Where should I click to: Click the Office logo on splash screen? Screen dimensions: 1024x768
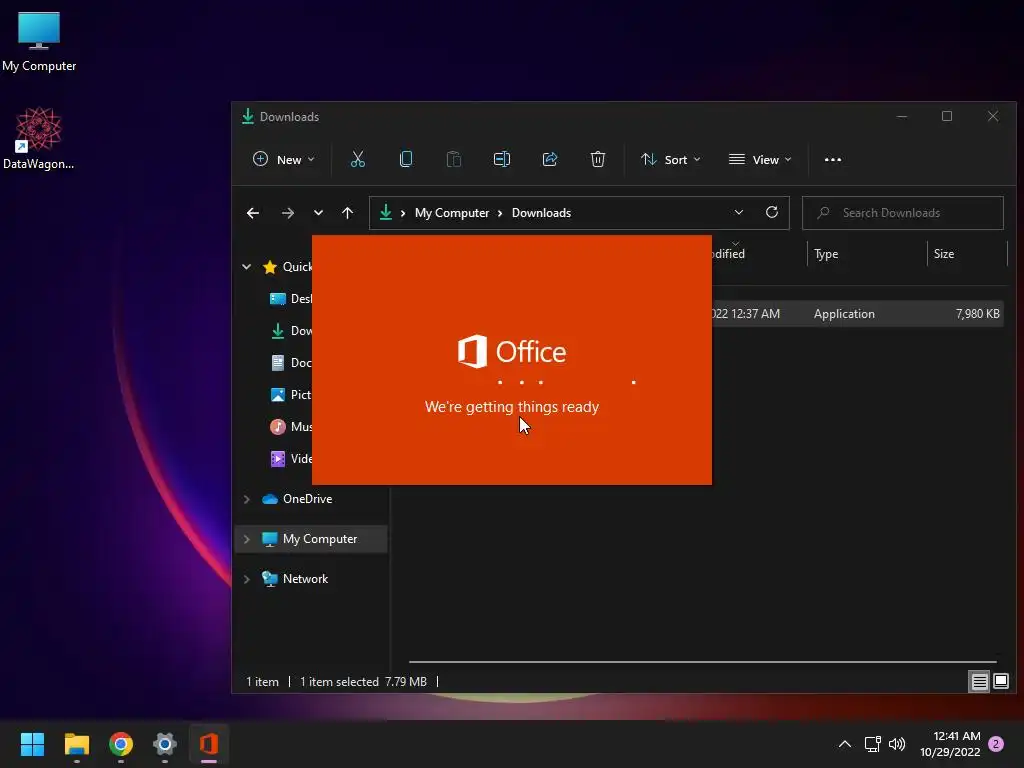click(x=512, y=351)
